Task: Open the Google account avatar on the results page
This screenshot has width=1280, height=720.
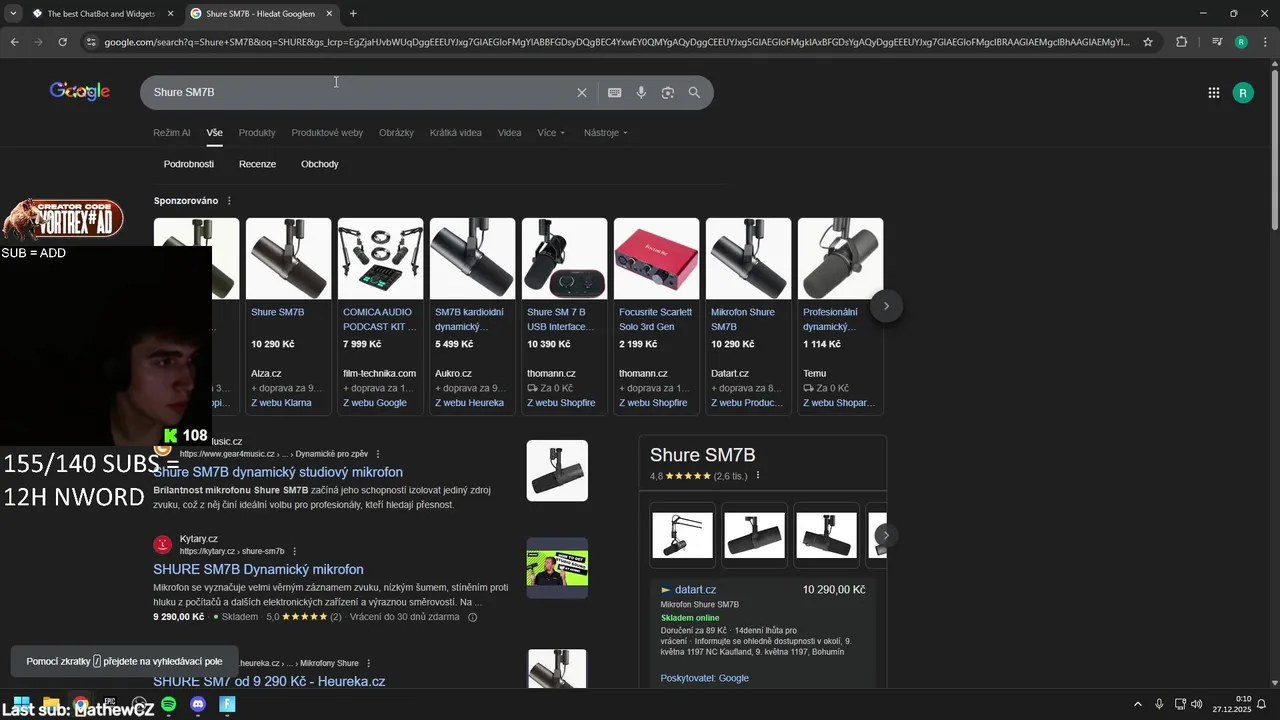Action: point(1243,93)
